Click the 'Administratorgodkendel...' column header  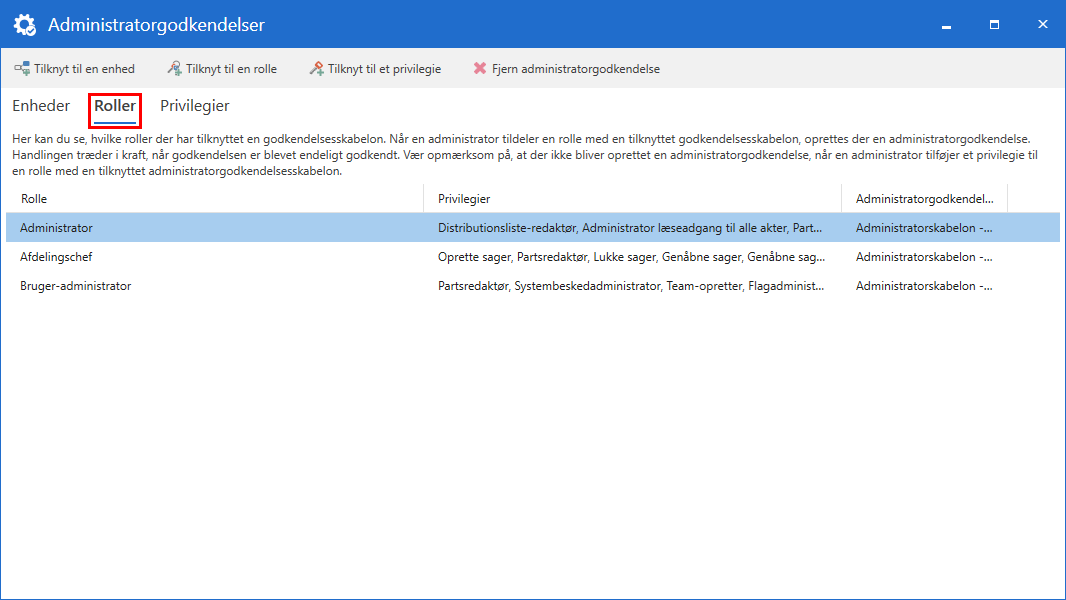[x=925, y=198]
